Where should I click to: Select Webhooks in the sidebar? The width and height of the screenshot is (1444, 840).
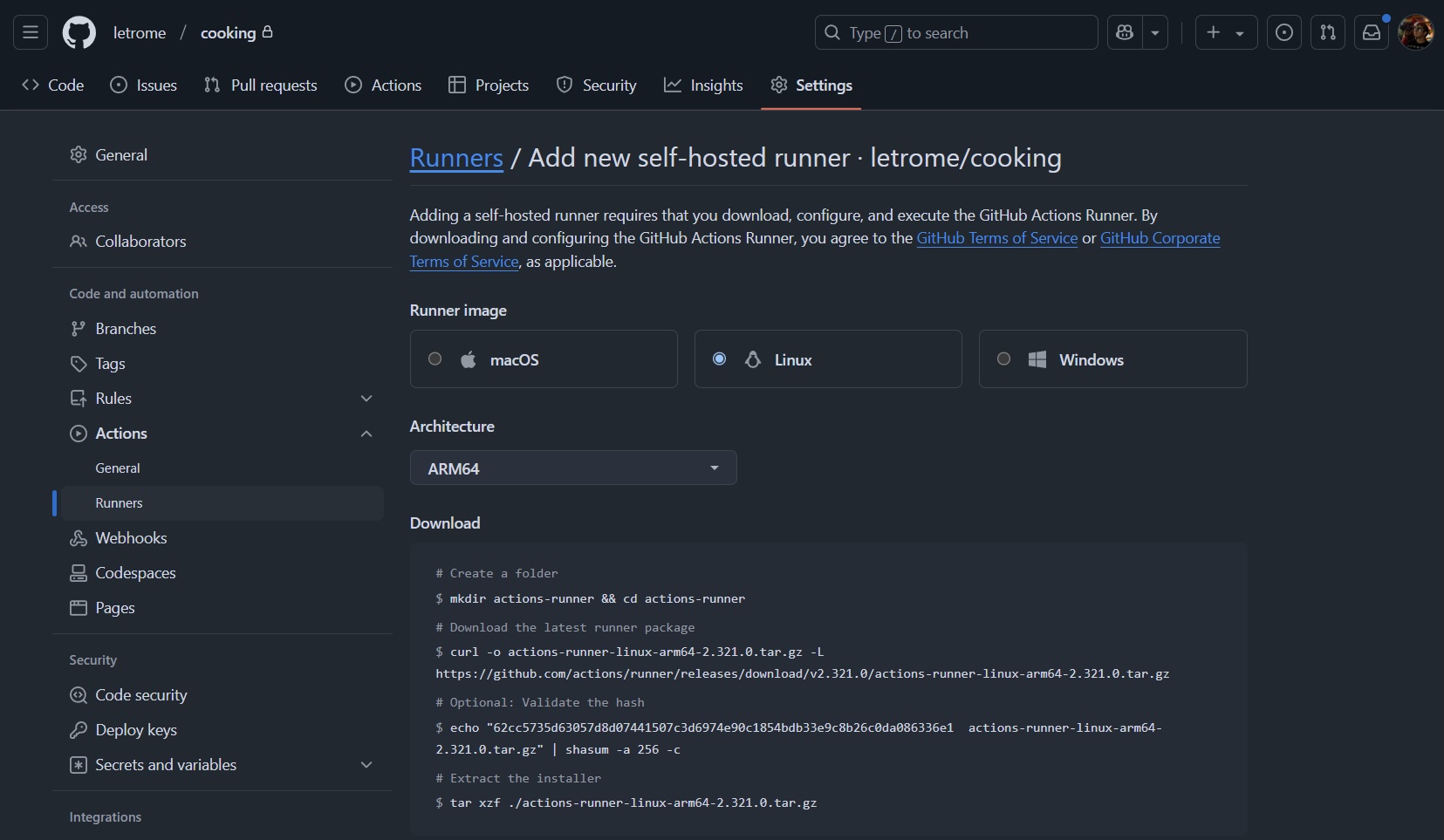(x=132, y=537)
